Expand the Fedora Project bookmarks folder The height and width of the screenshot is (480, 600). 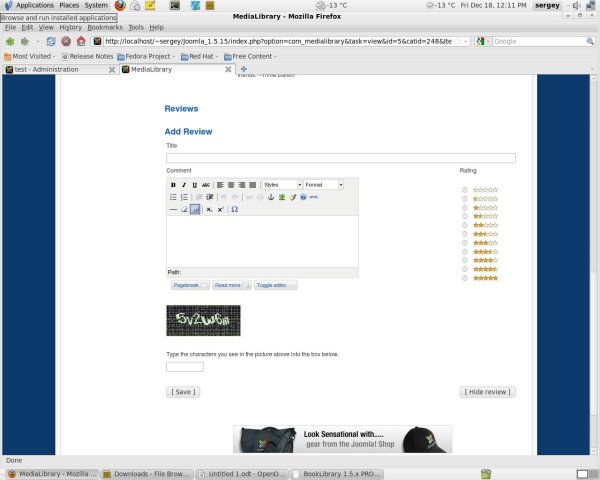coord(146,57)
